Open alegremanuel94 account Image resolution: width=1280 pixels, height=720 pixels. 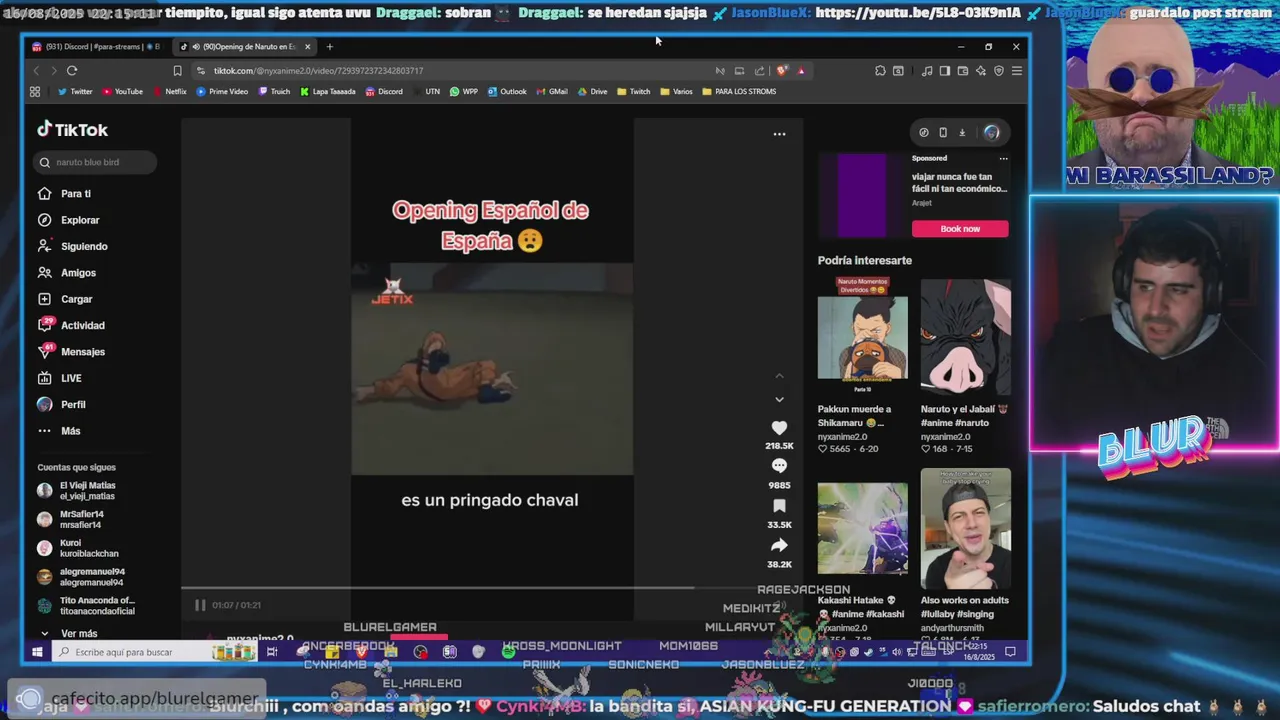[x=81, y=577]
